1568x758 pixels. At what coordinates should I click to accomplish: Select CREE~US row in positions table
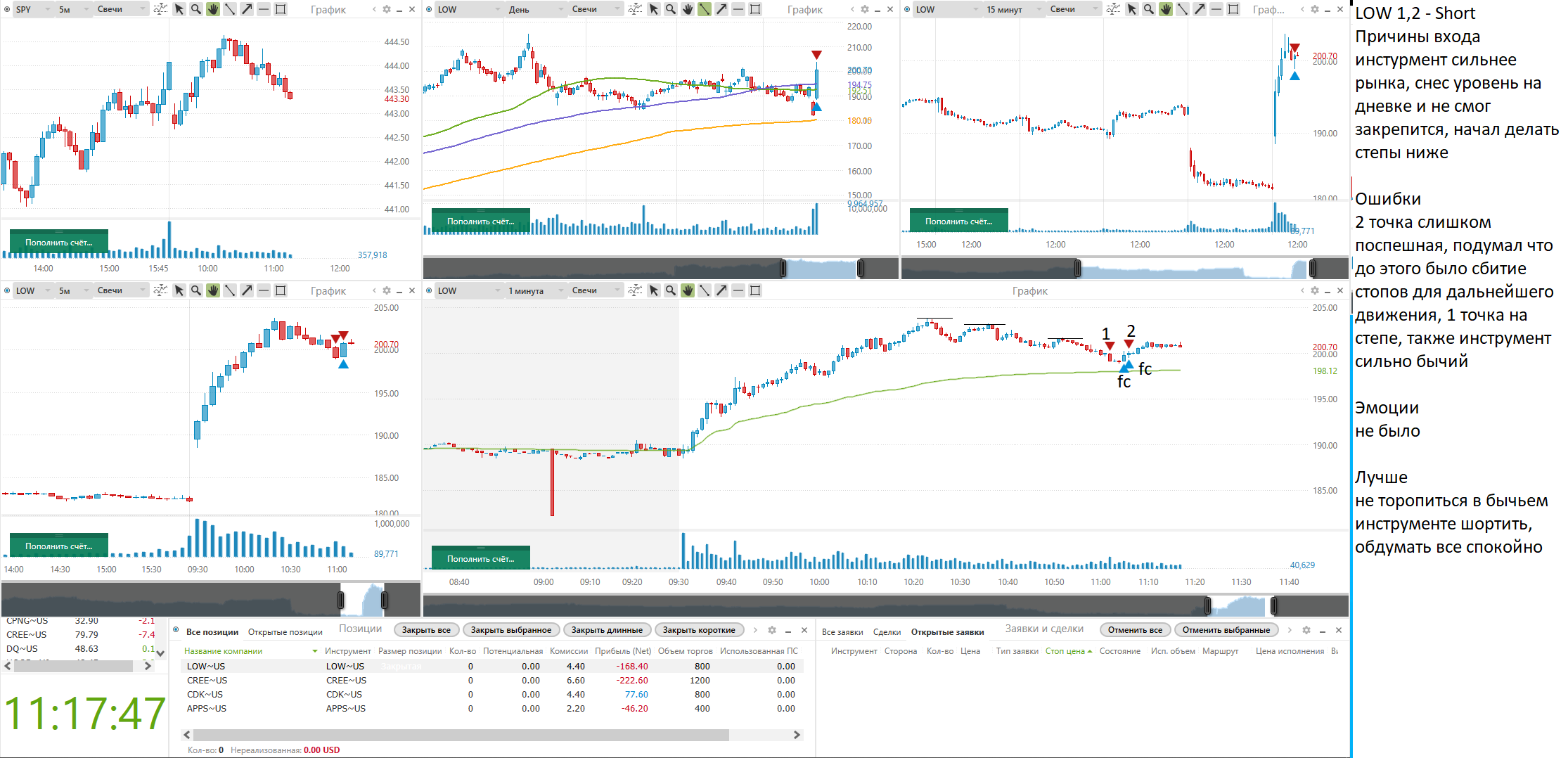pos(492,680)
